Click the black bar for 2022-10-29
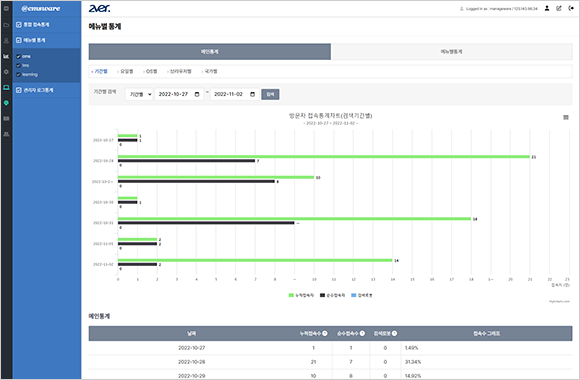Screen dimensions: 580x380 196,181
